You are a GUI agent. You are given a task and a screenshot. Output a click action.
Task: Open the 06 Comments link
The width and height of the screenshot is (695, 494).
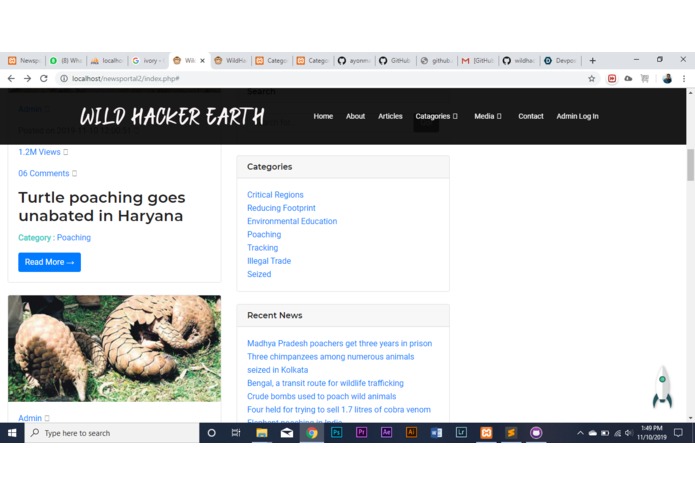[x=43, y=173]
